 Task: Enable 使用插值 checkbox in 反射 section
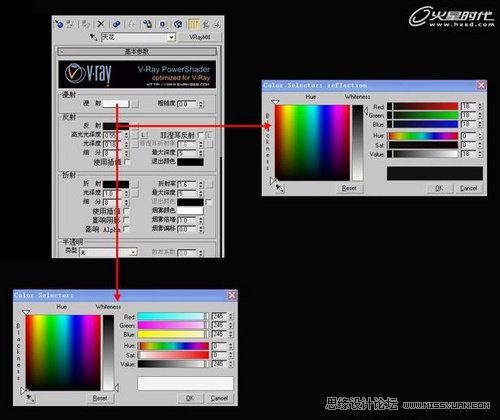pos(127,162)
